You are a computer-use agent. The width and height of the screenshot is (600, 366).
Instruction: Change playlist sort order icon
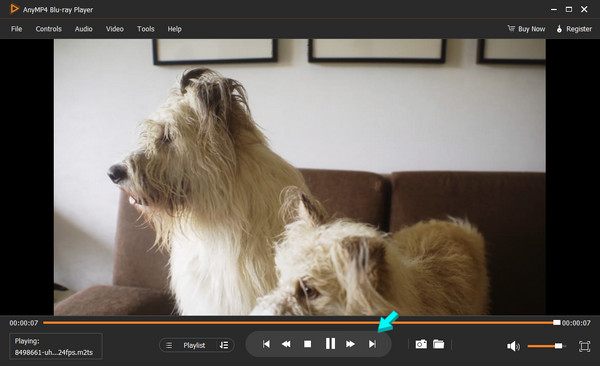224,345
